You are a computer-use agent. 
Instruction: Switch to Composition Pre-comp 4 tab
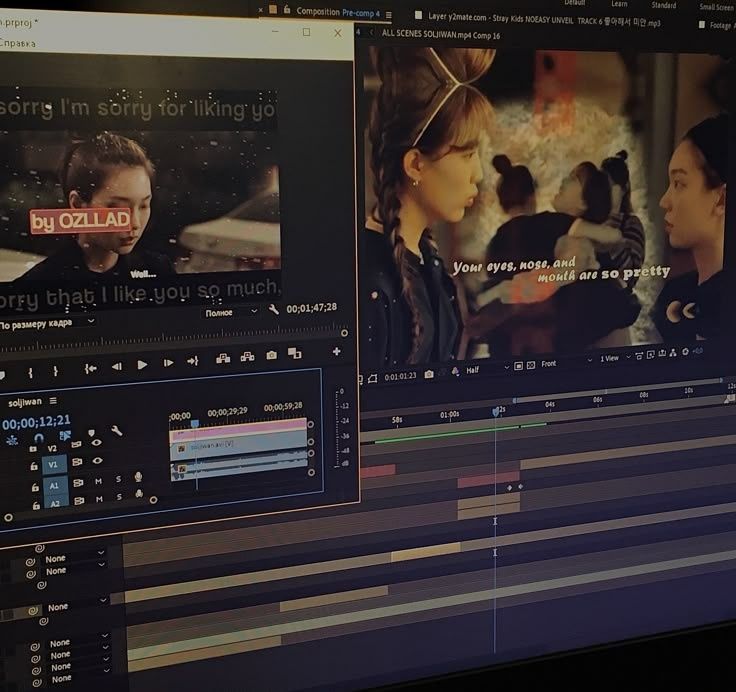[337, 12]
